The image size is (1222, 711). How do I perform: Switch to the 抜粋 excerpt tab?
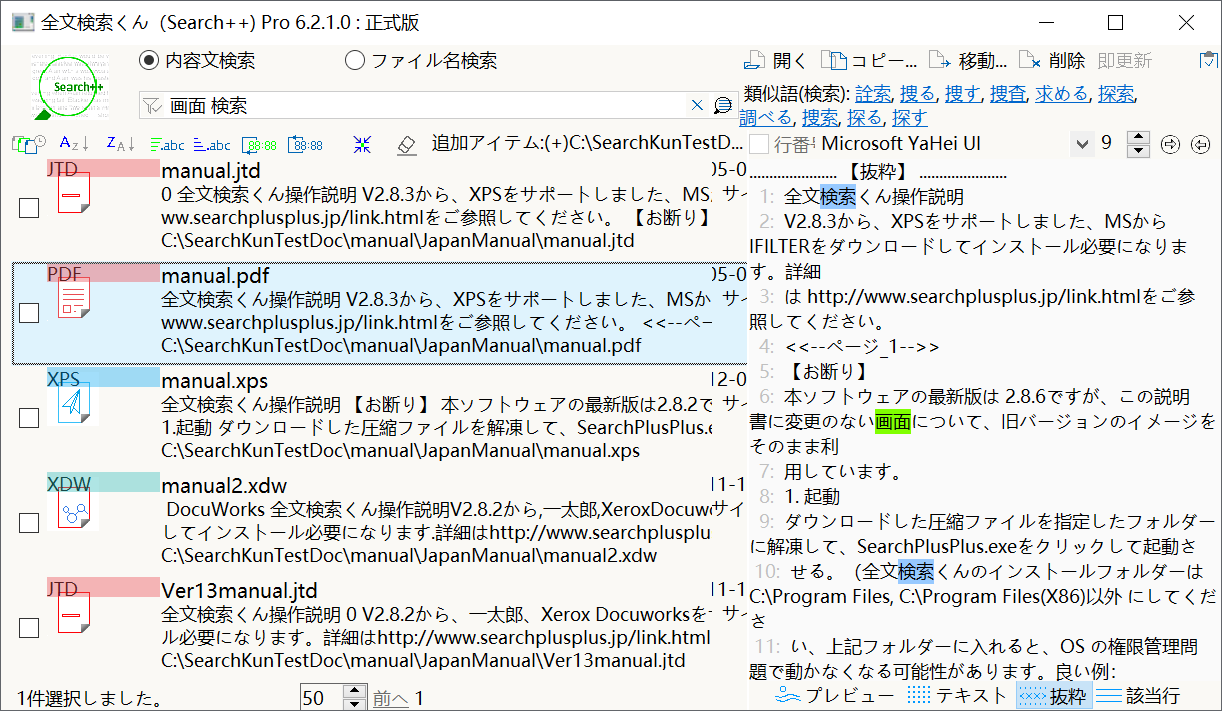1054,696
